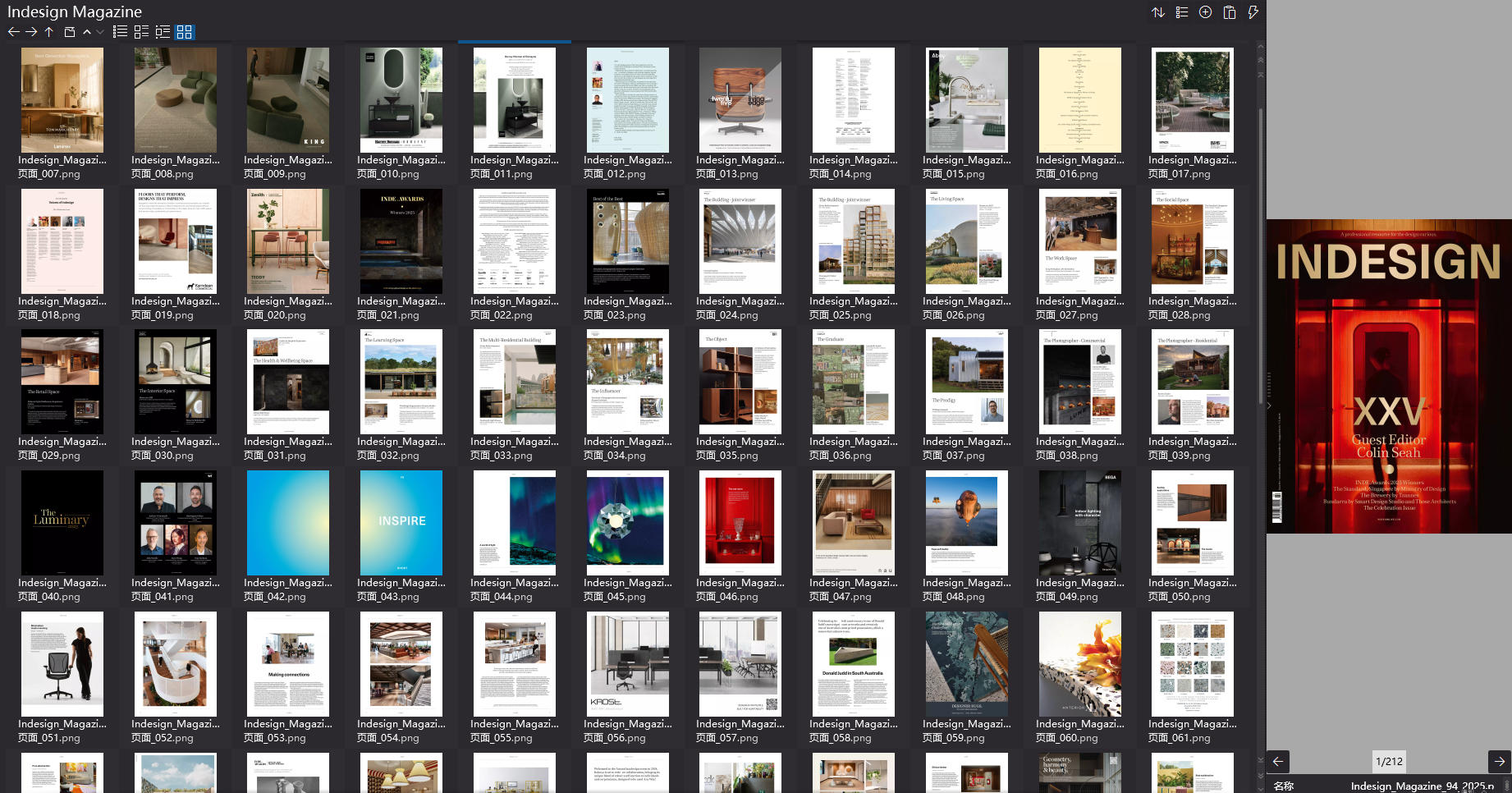The height and width of the screenshot is (793, 1512).
Task: Show previous preview image with left arrow
Action: [x=1278, y=761]
